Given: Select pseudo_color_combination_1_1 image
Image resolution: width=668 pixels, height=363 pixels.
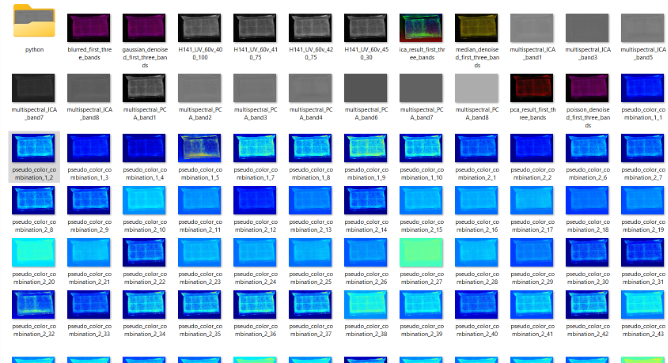Looking at the screenshot, I should click(642, 88).
